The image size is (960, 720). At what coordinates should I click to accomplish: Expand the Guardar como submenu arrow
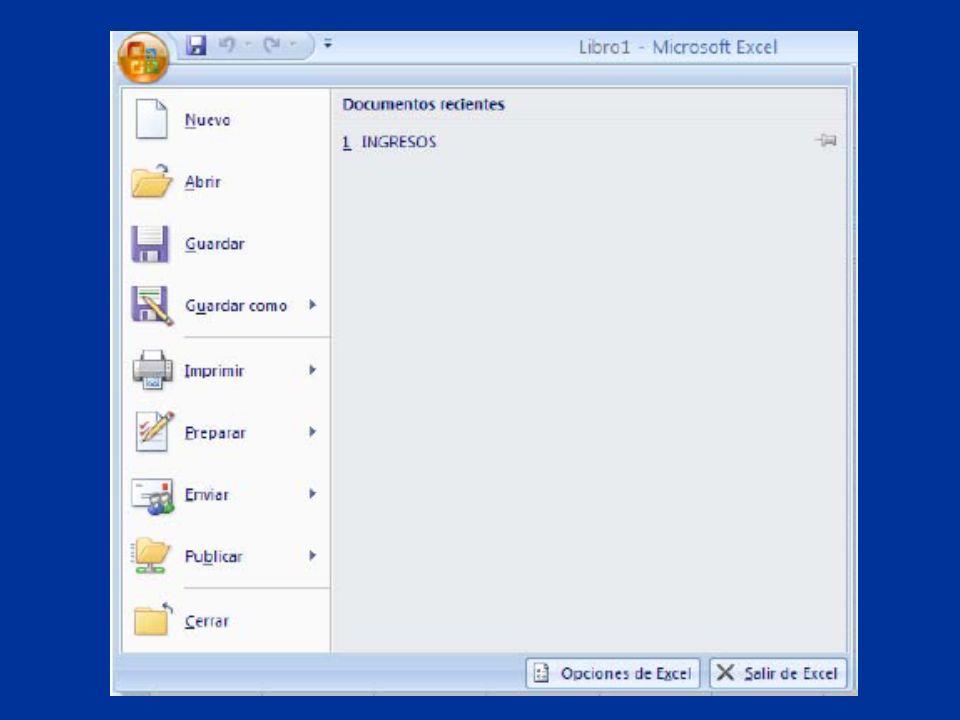[x=312, y=305]
